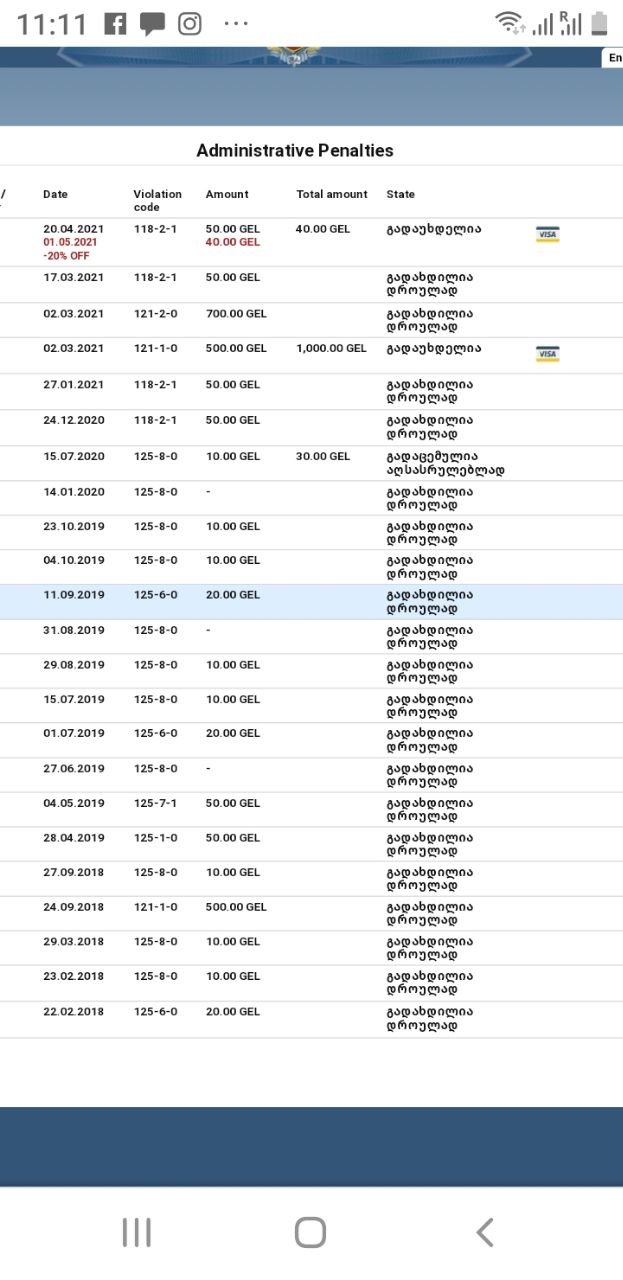Tap the Wi-Fi status icon
This screenshot has height=1280, width=623.
click(x=509, y=23)
